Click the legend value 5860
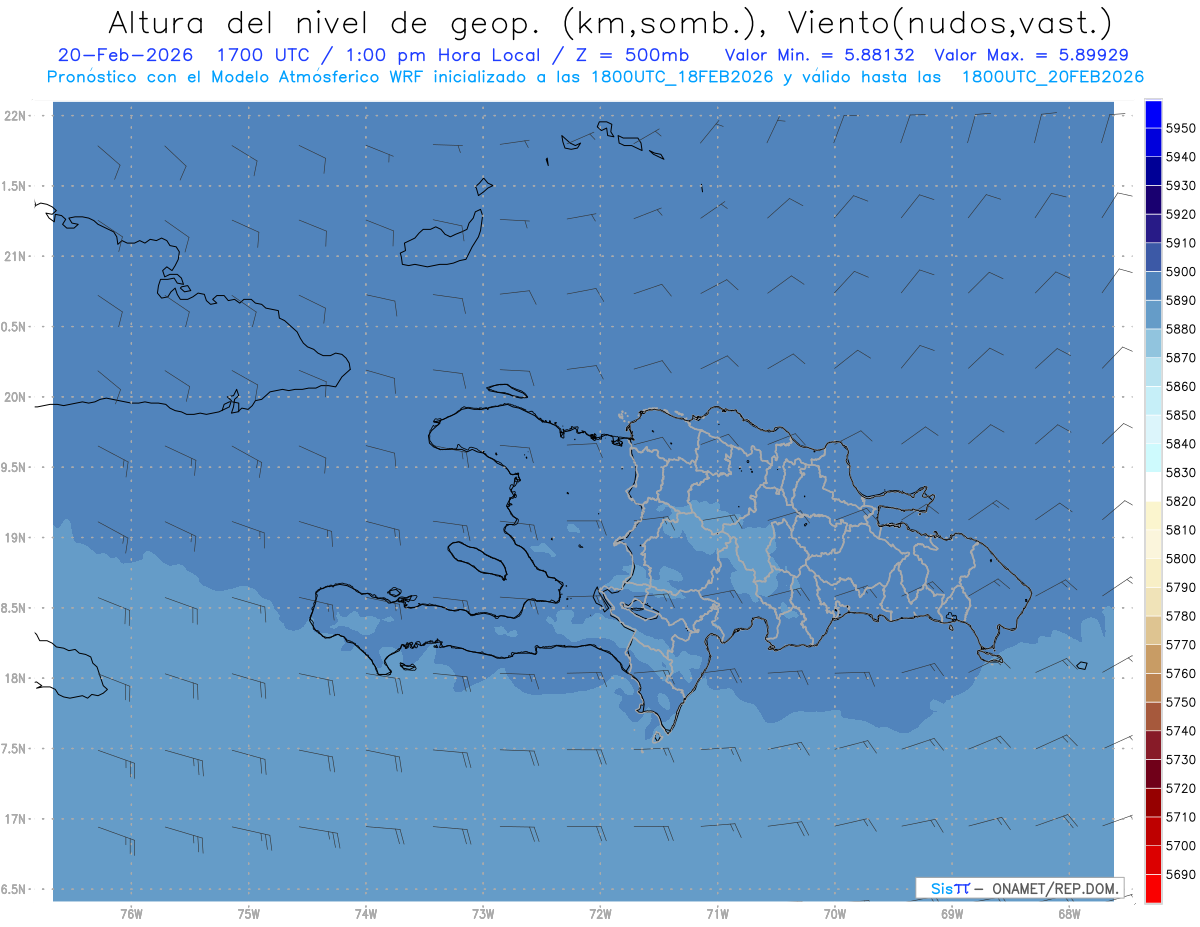The width and height of the screenshot is (1200, 927). click(x=1180, y=387)
